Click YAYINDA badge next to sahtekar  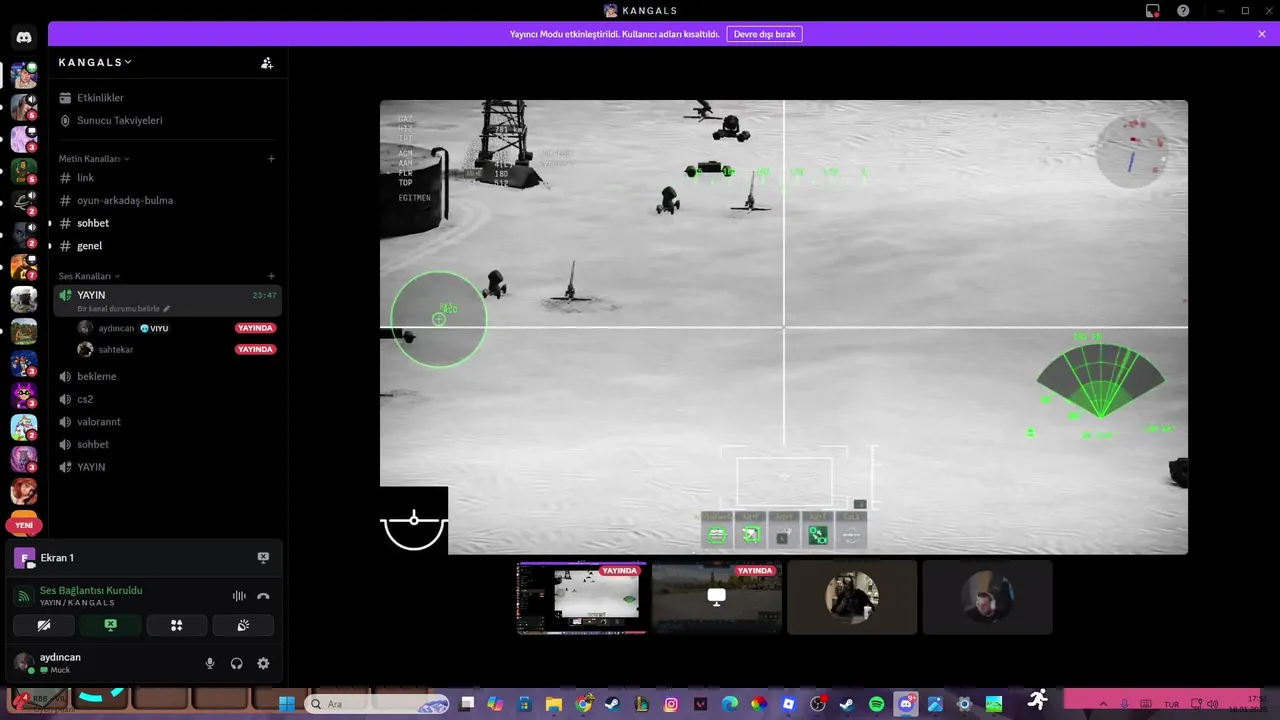[255, 350]
